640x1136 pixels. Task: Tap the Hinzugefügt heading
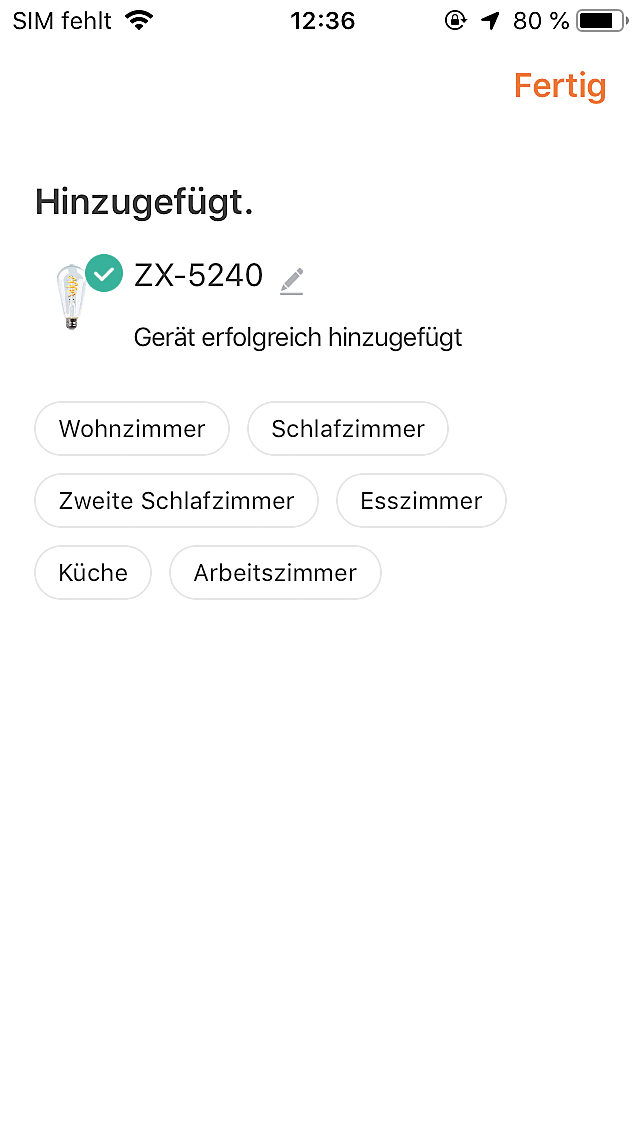pos(144,202)
